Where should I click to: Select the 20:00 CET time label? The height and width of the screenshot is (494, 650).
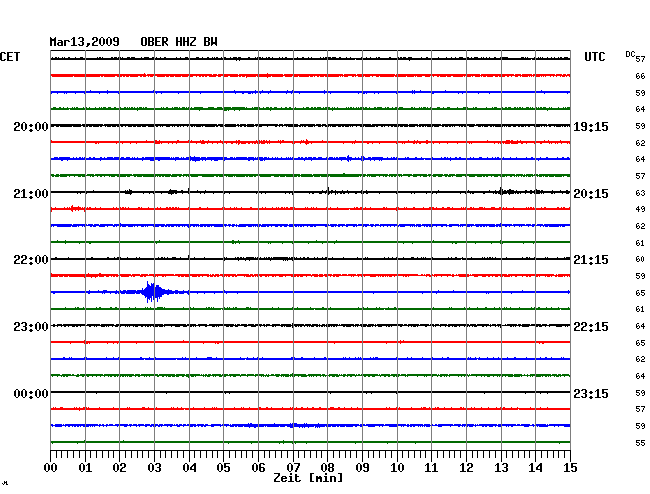(x=31, y=127)
